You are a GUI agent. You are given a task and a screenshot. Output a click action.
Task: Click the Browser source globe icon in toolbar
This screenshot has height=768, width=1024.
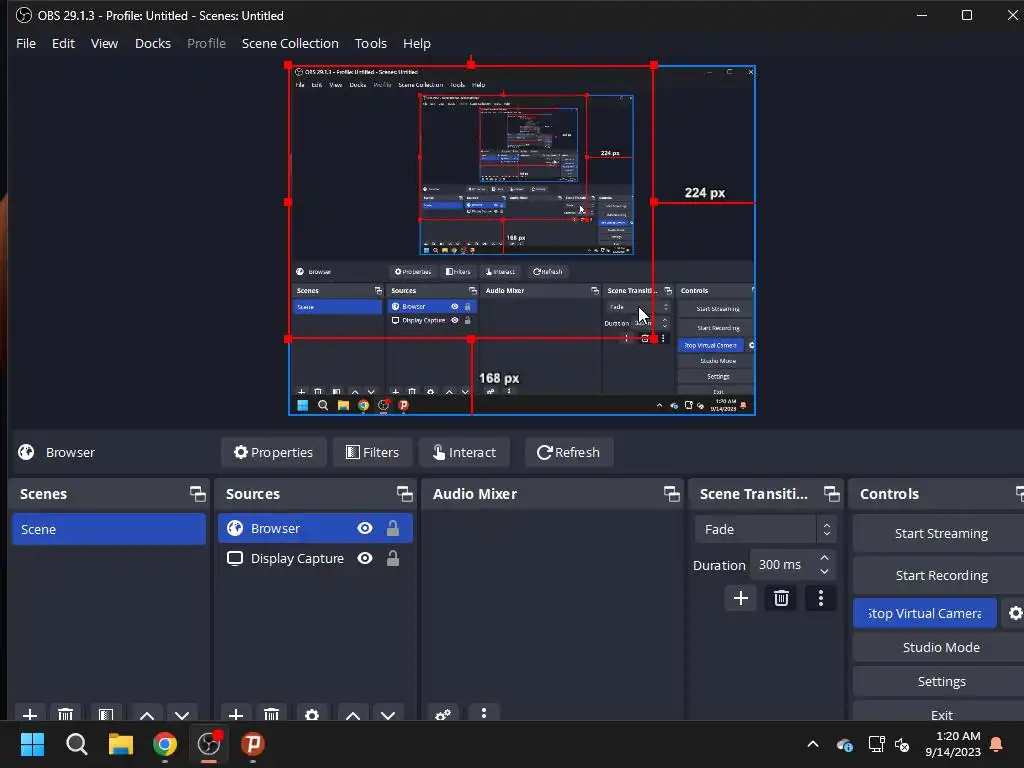(26, 452)
